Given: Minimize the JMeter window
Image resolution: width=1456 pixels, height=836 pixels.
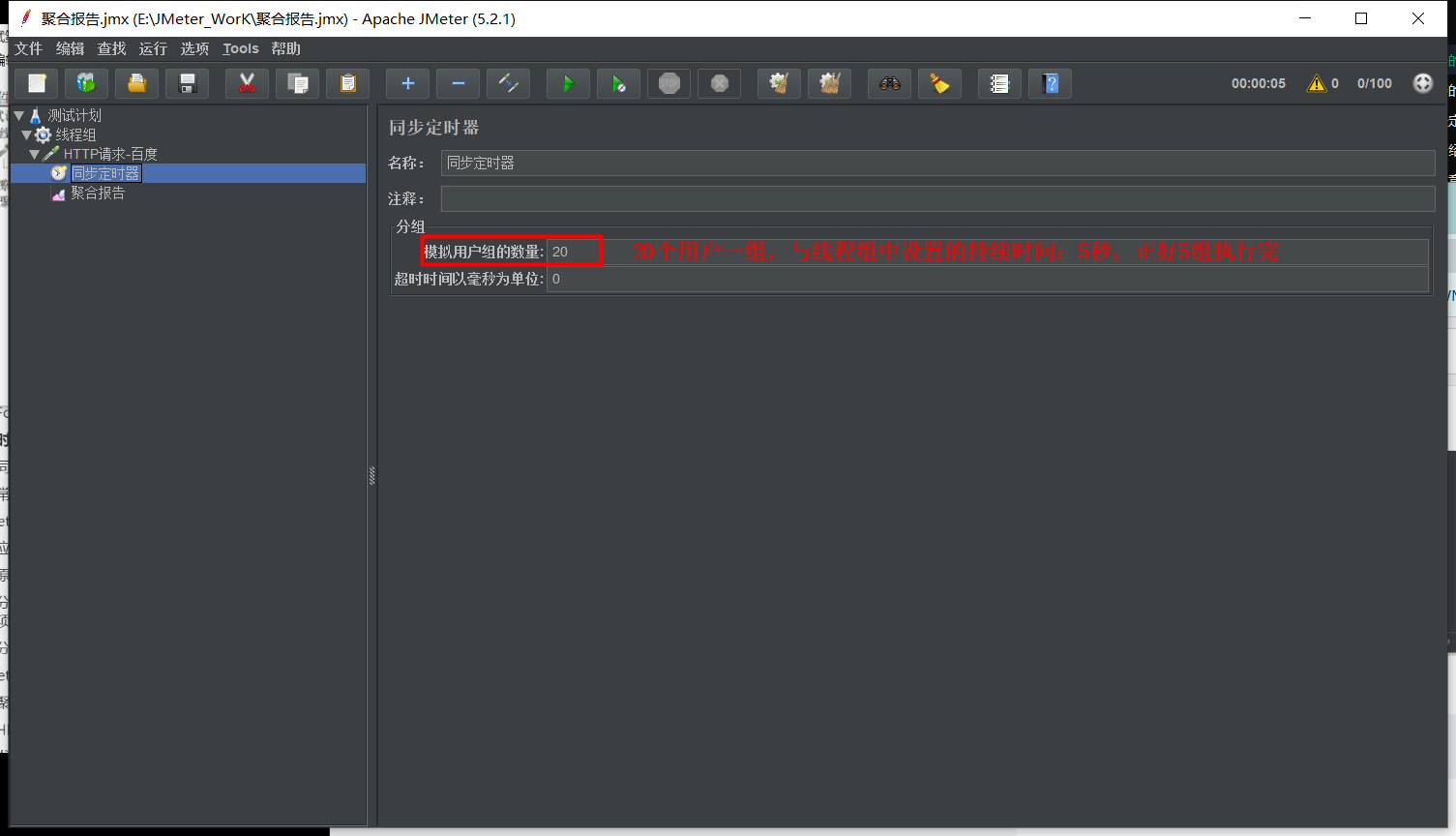Looking at the screenshot, I should coord(1305,18).
